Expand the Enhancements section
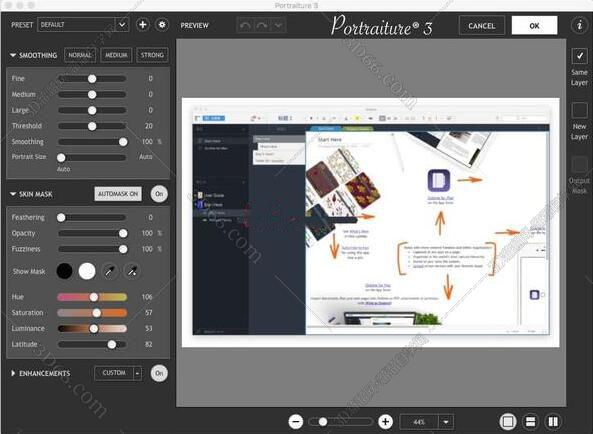Viewport: 593px width, 434px height. pyautogui.click(x=13, y=373)
